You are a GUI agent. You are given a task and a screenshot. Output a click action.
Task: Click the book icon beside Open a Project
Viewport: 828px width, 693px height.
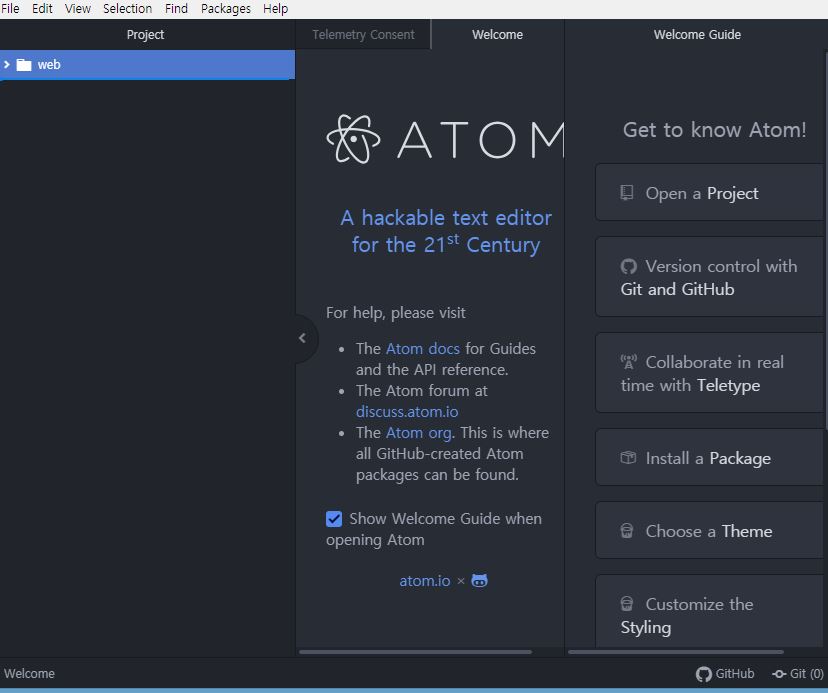coord(627,193)
